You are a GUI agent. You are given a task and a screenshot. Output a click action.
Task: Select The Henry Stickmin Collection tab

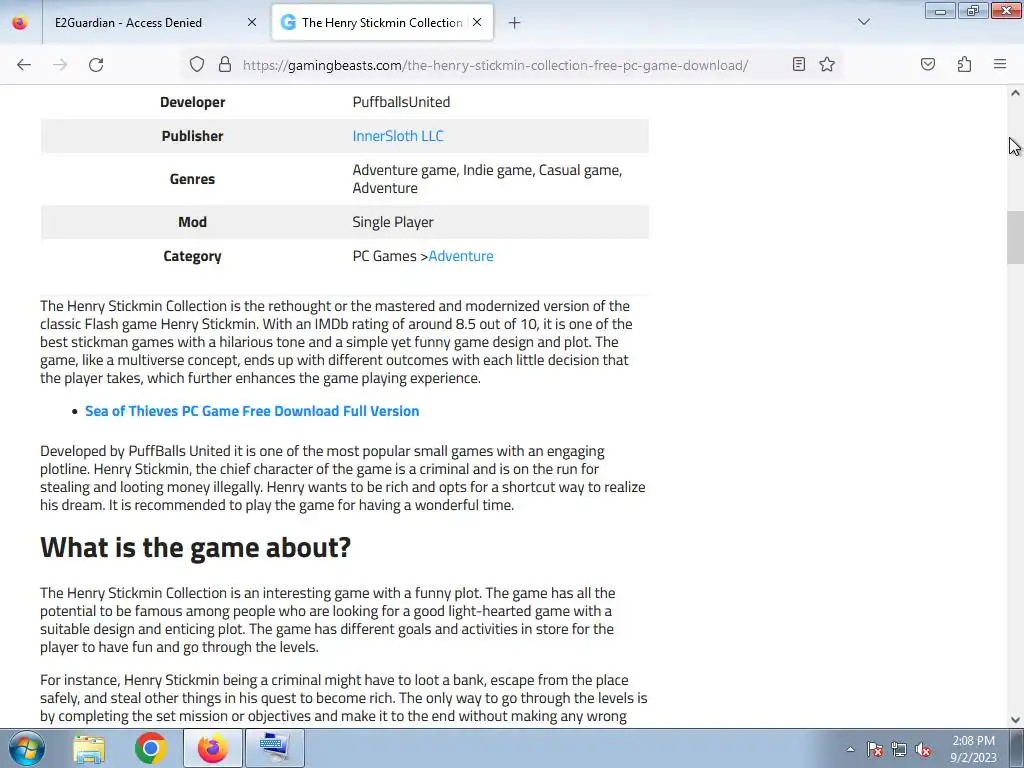pyautogui.click(x=382, y=22)
